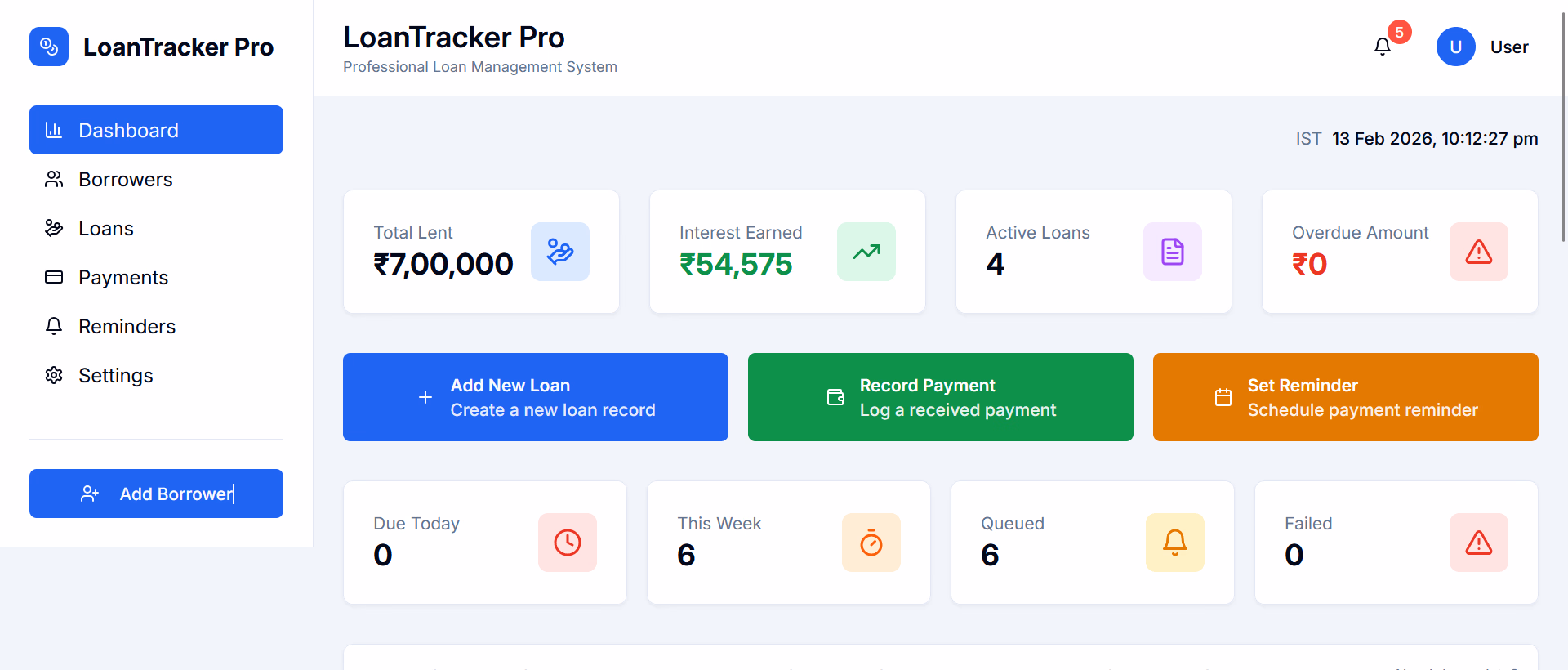Click the LoanTracker Pro logo icon
The height and width of the screenshot is (670, 1568).
49,47
